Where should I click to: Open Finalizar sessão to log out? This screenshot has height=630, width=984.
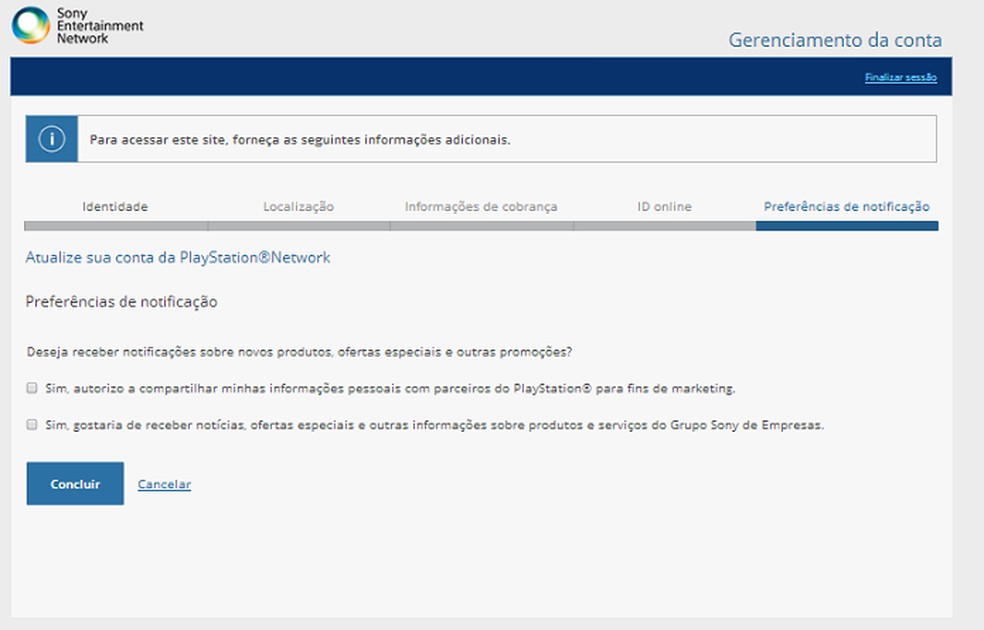(x=899, y=77)
